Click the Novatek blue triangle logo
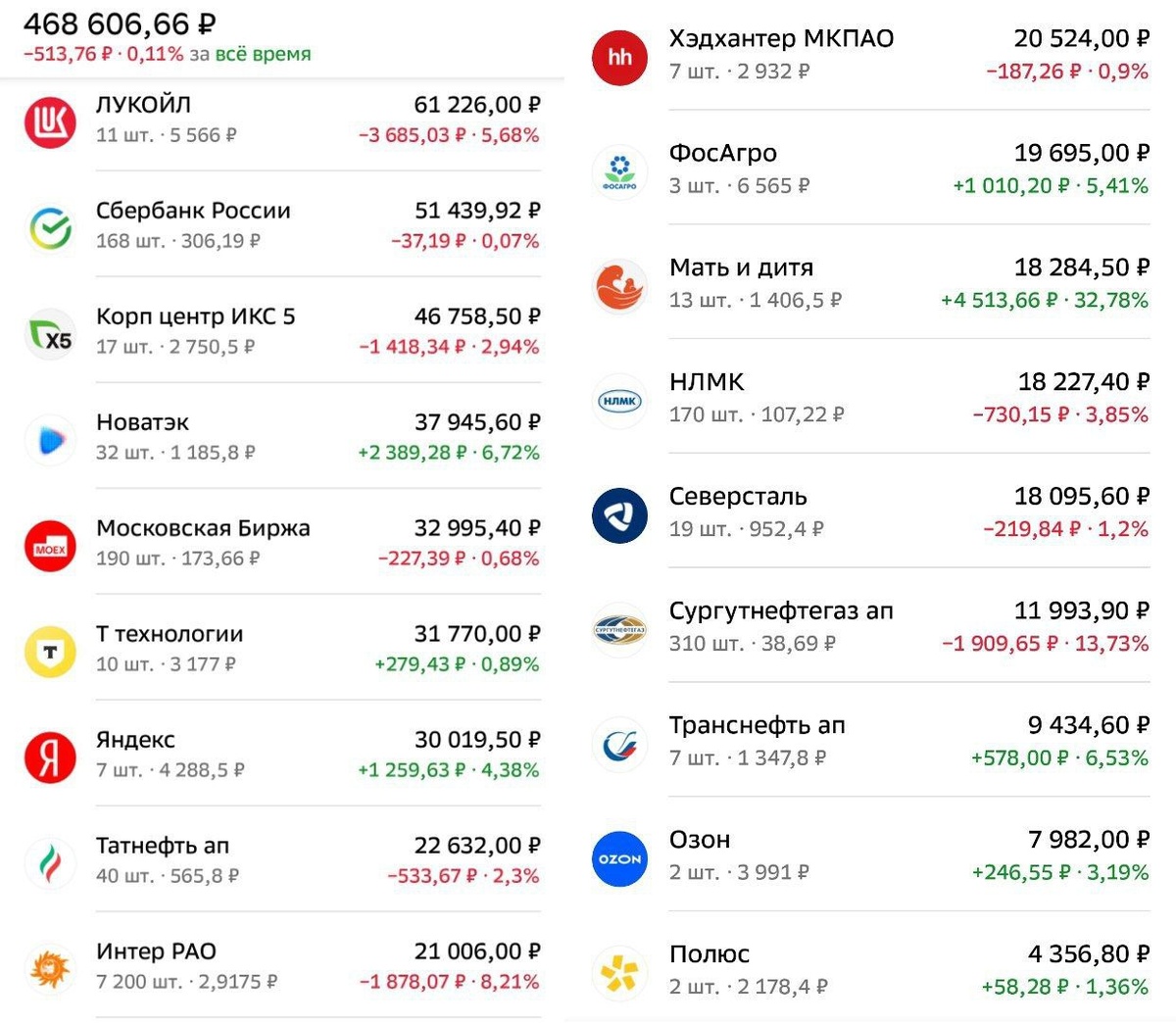1176x1023 pixels. (50, 439)
